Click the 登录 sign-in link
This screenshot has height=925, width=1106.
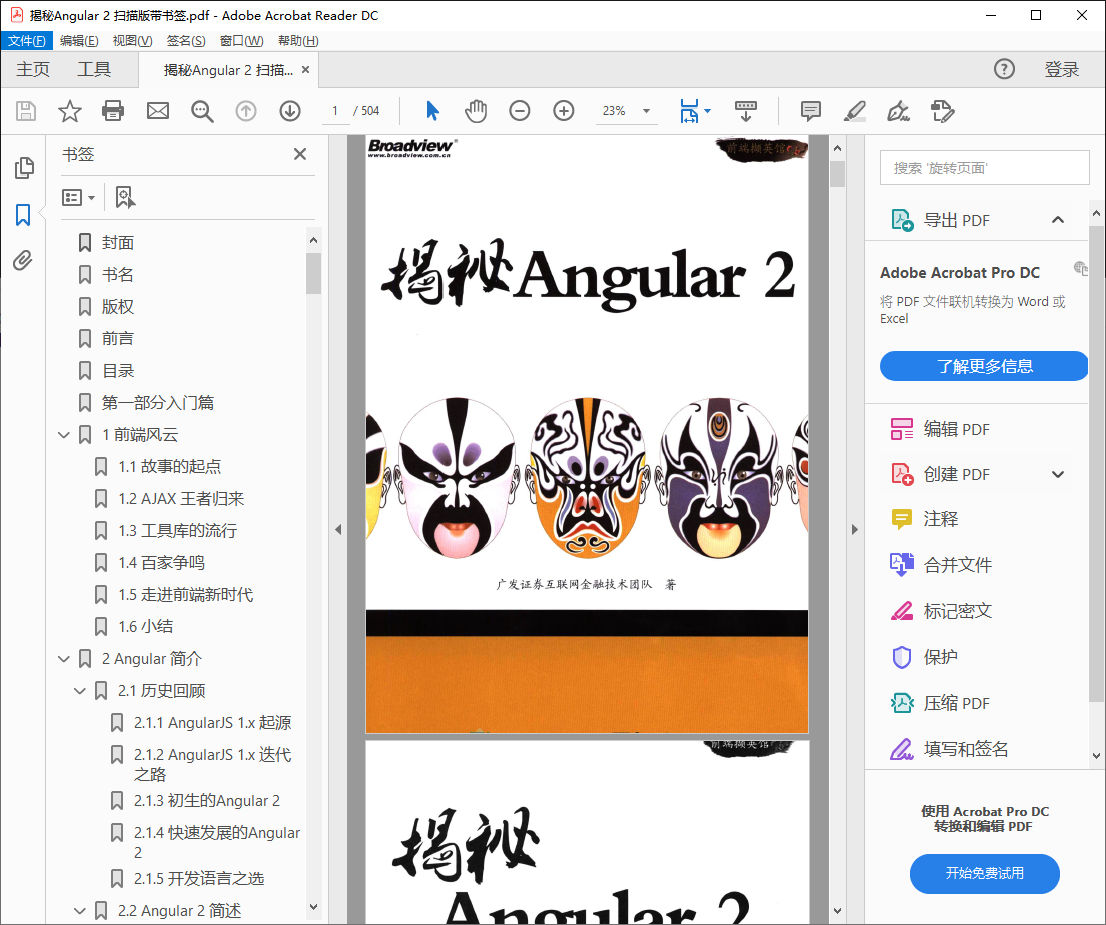click(1062, 69)
